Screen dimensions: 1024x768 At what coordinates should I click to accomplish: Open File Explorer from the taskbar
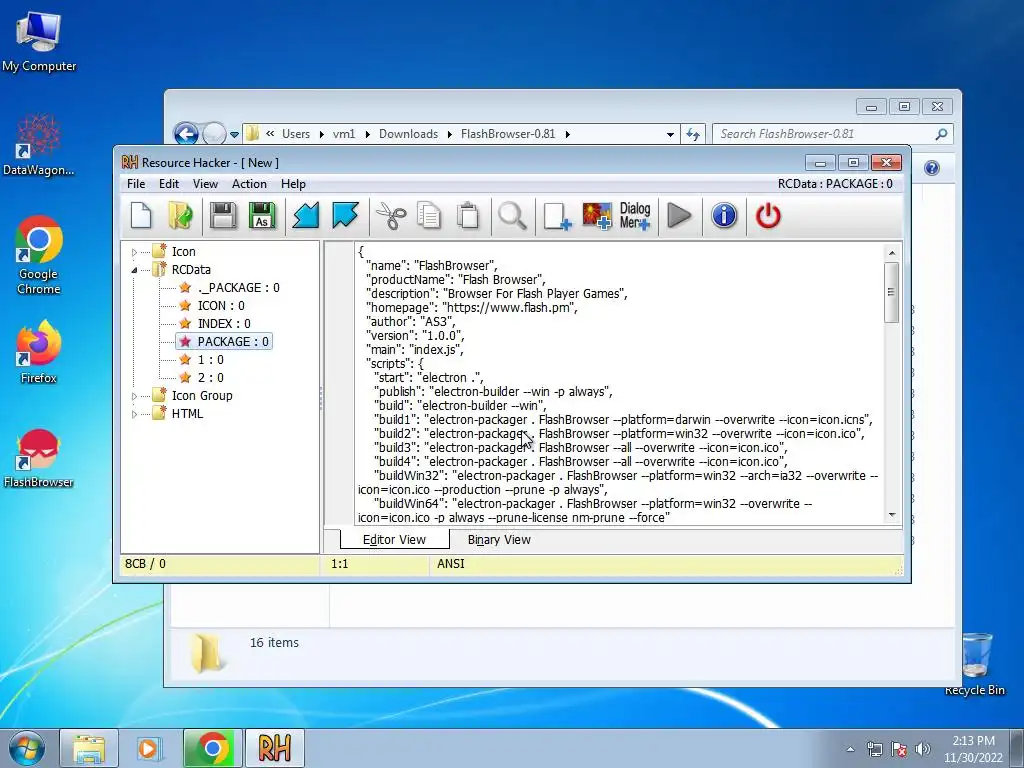coord(89,748)
